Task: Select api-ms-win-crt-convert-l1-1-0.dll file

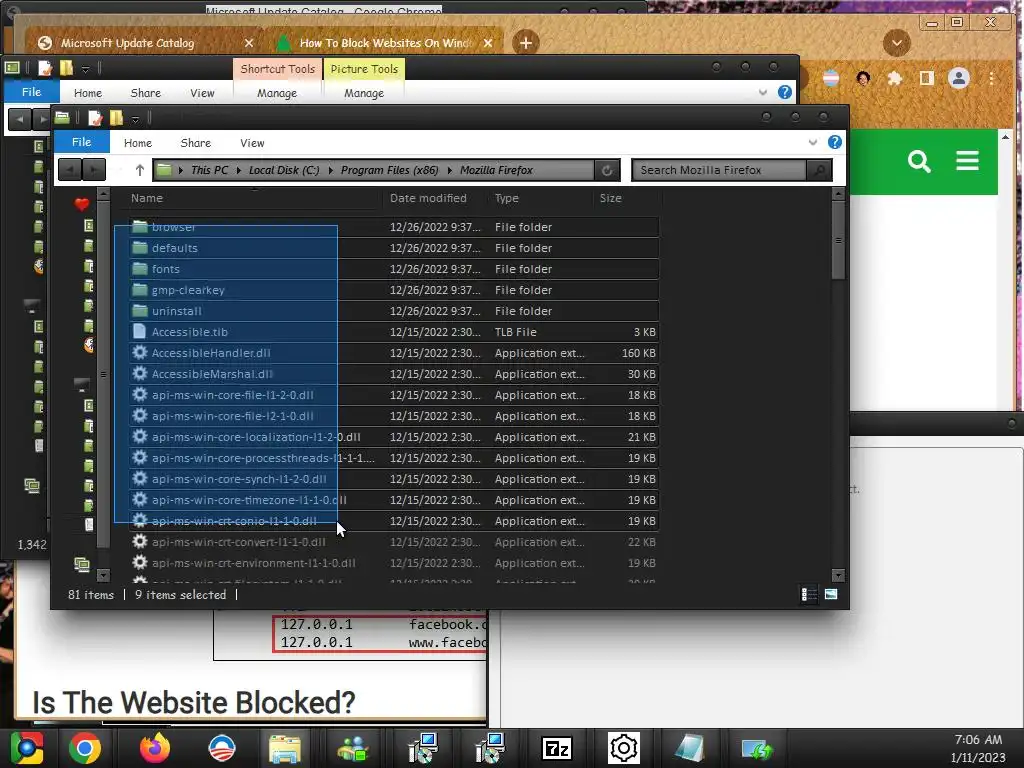Action: click(394, 542)
